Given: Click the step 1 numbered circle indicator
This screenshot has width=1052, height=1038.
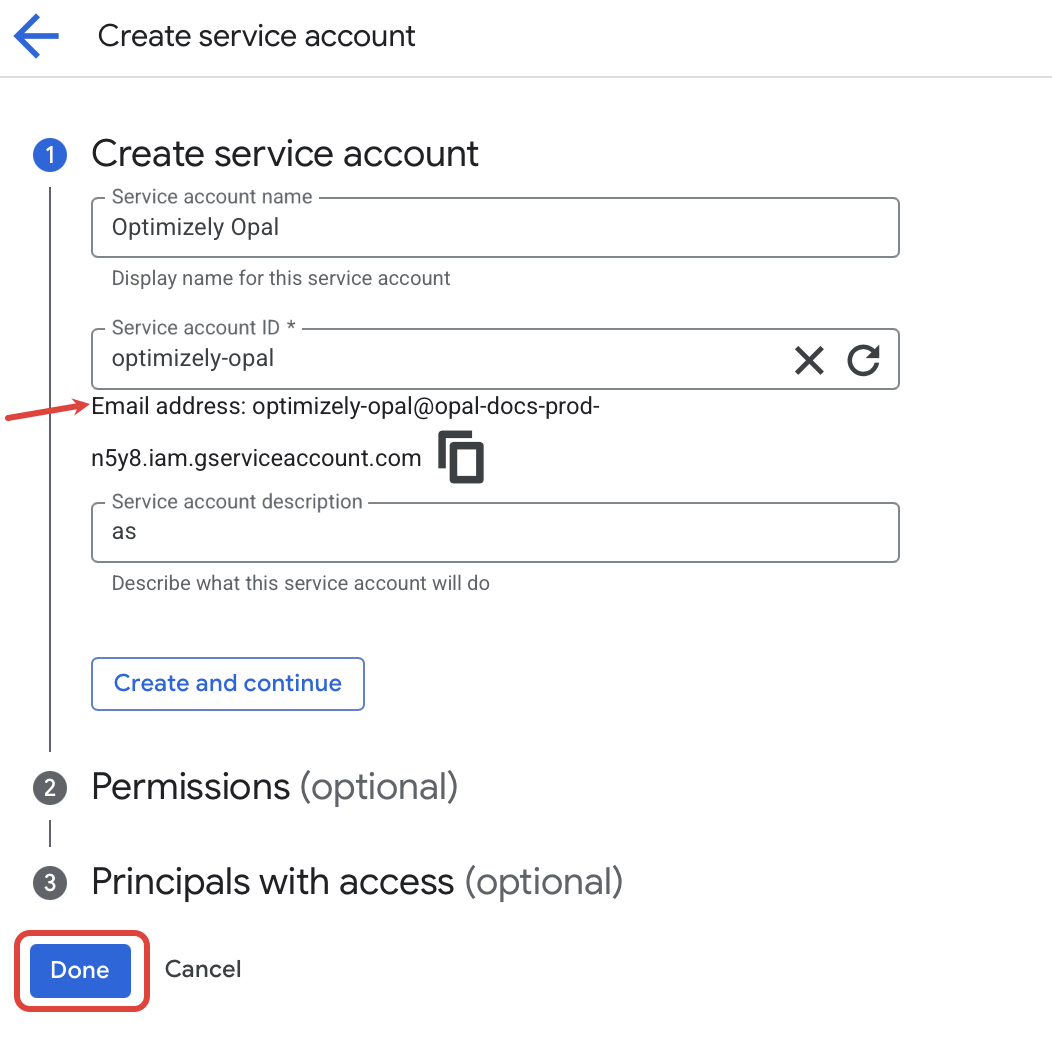Looking at the screenshot, I should click(x=50, y=155).
